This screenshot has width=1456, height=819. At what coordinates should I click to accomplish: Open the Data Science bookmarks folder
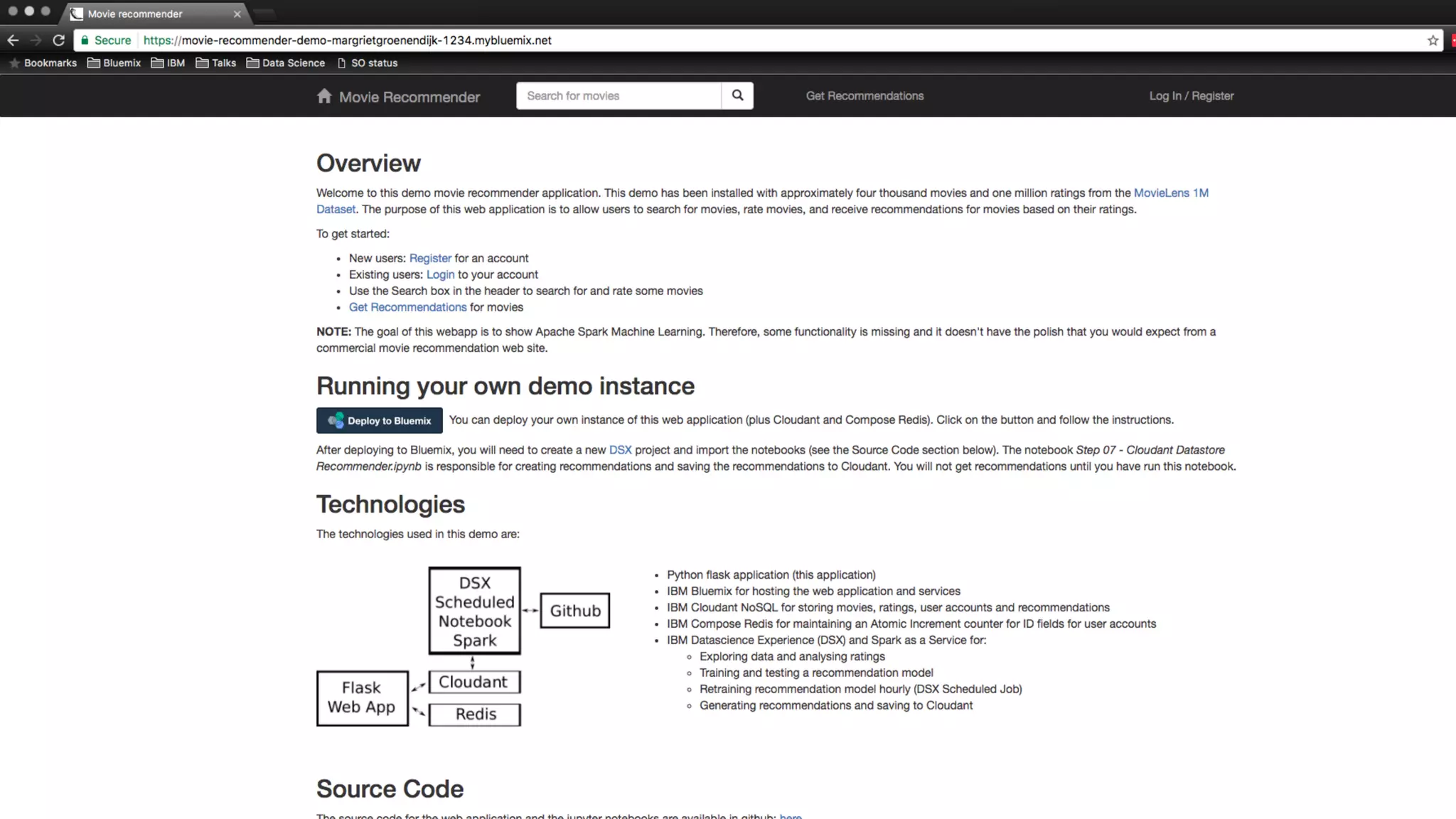(x=285, y=63)
